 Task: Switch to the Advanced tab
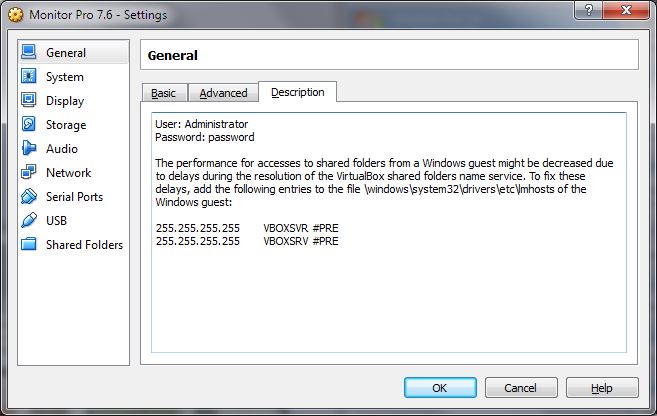coord(223,93)
